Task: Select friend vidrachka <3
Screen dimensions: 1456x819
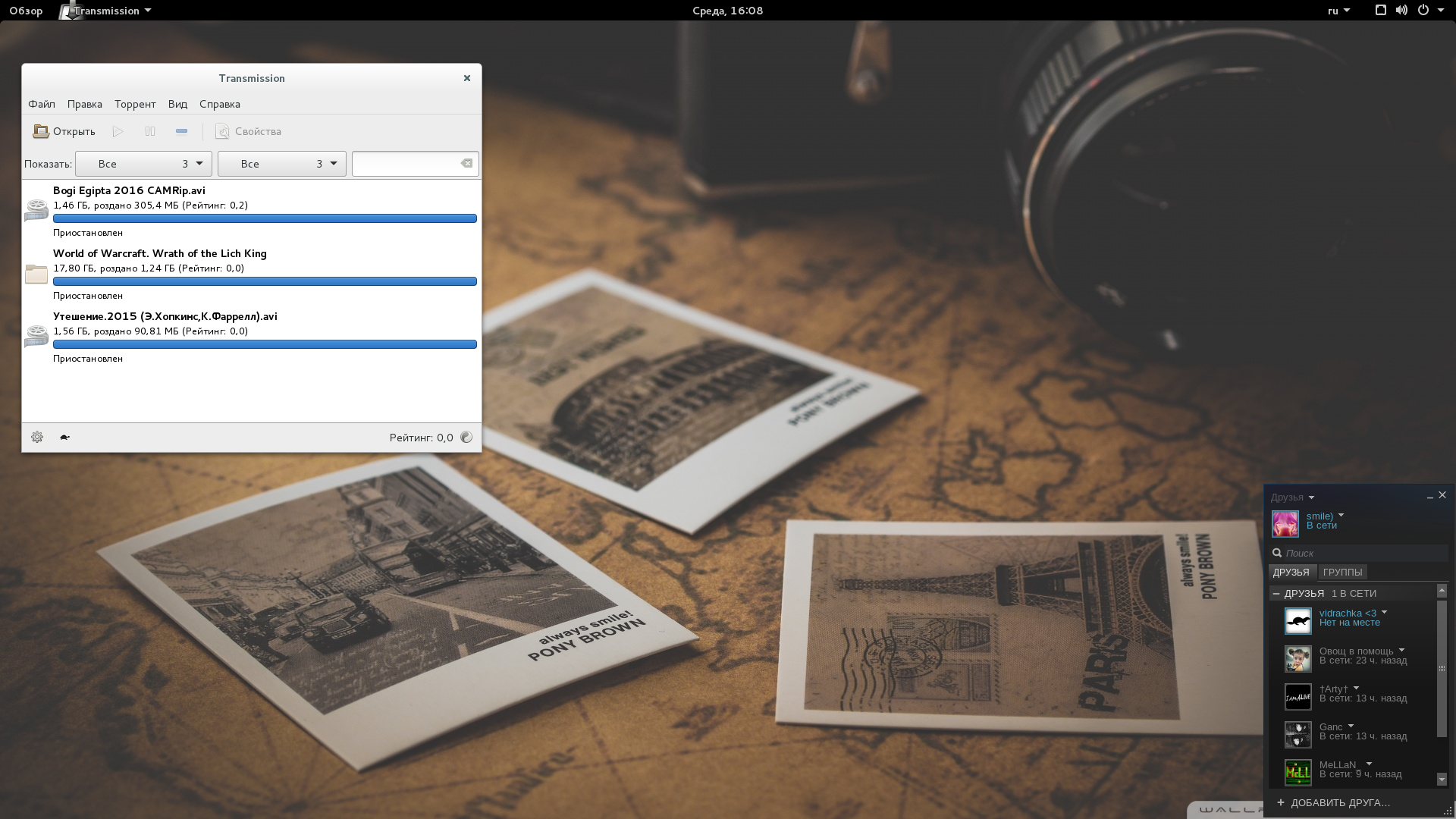Action: click(x=1352, y=620)
